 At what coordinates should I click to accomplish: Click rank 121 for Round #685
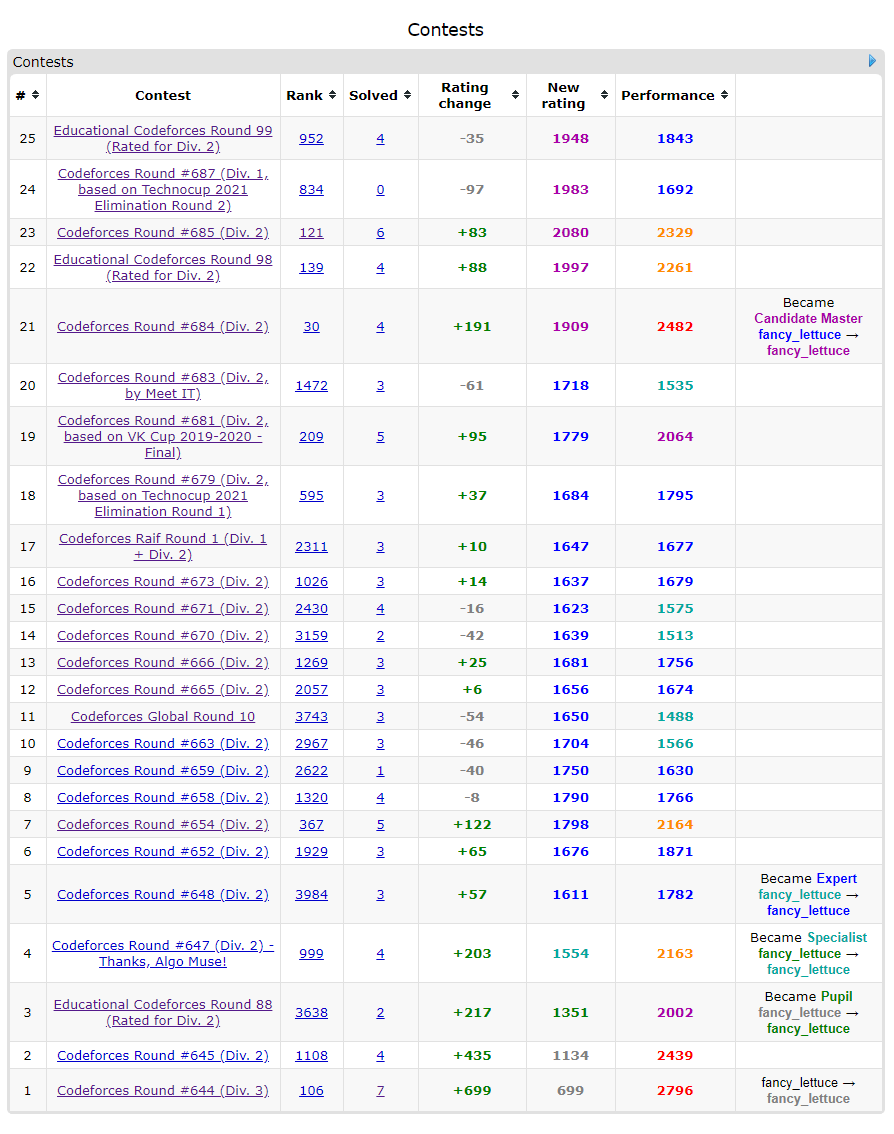click(x=311, y=232)
